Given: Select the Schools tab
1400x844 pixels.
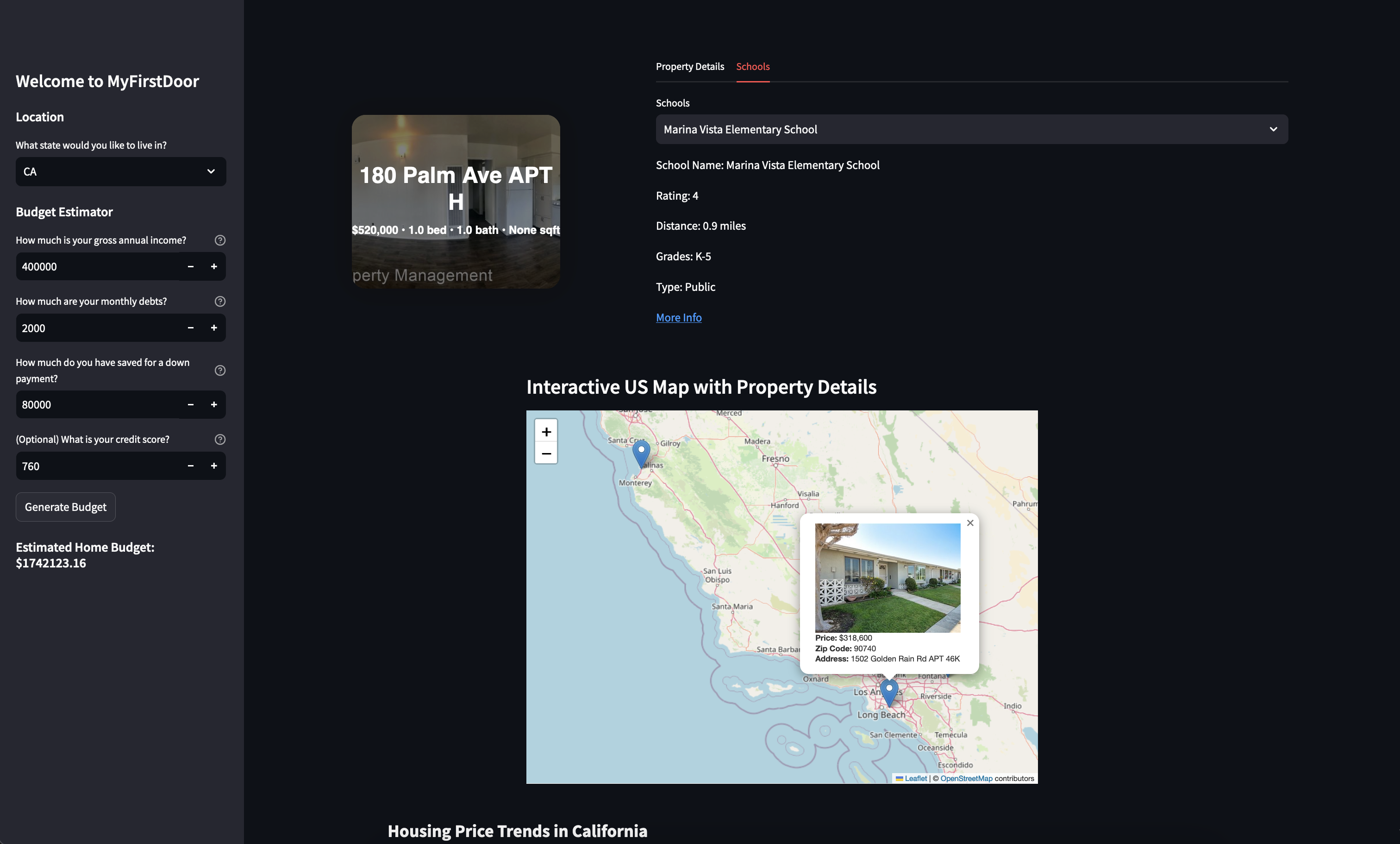Looking at the screenshot, I should tap(752, 67).
